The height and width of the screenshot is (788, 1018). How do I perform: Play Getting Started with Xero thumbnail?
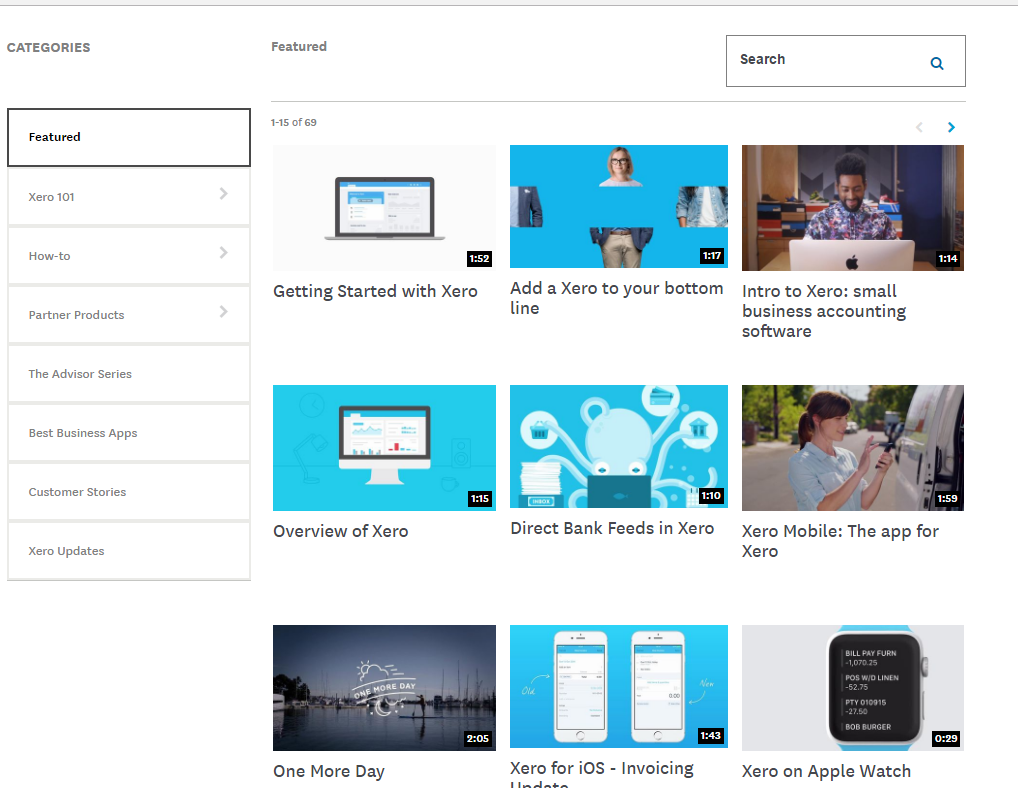click(384, 208)
